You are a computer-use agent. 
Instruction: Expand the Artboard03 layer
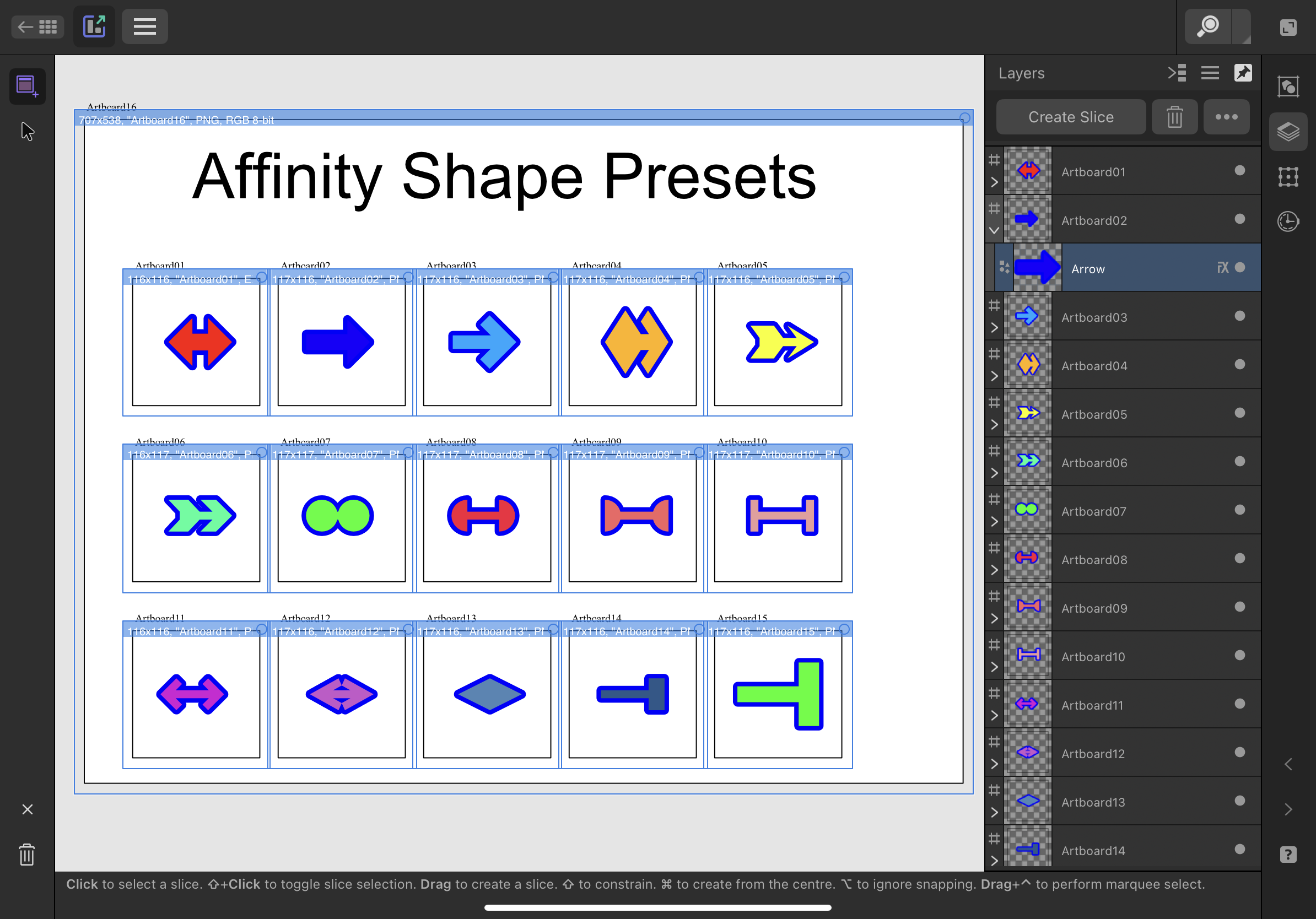[x=995, y=328]
